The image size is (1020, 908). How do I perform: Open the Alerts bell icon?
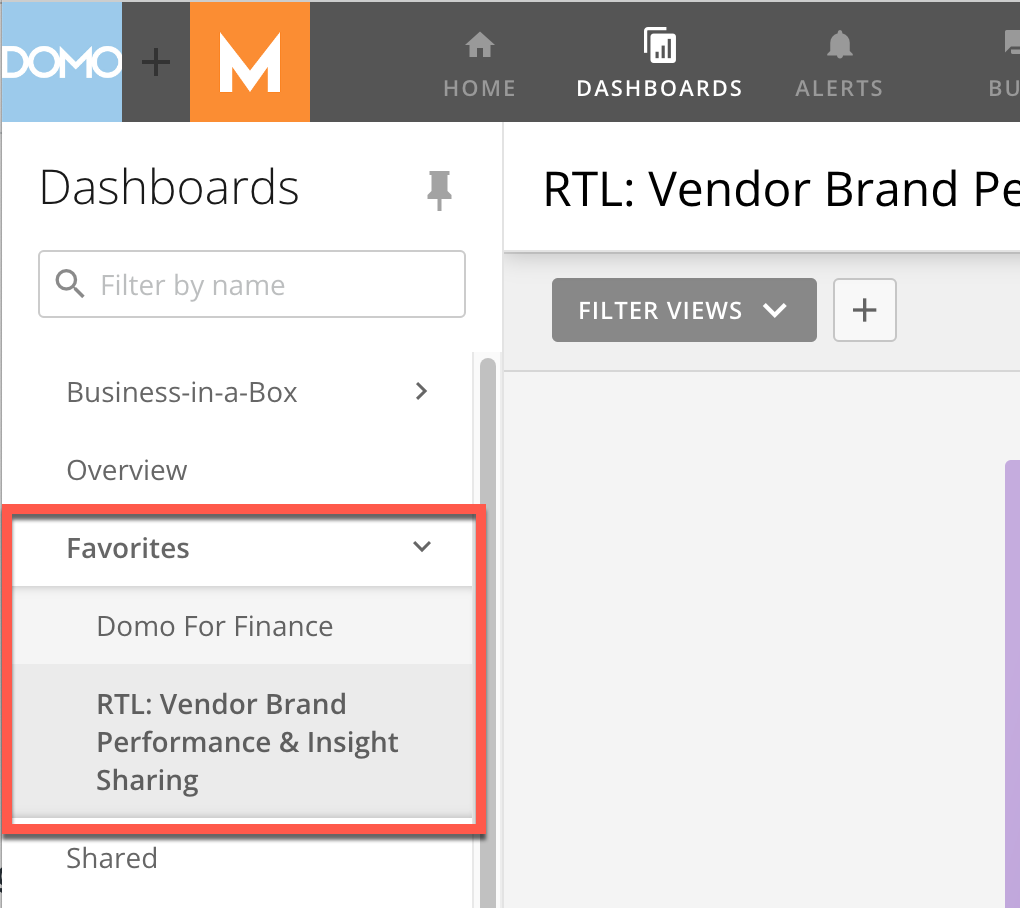(x=838, y=60)
